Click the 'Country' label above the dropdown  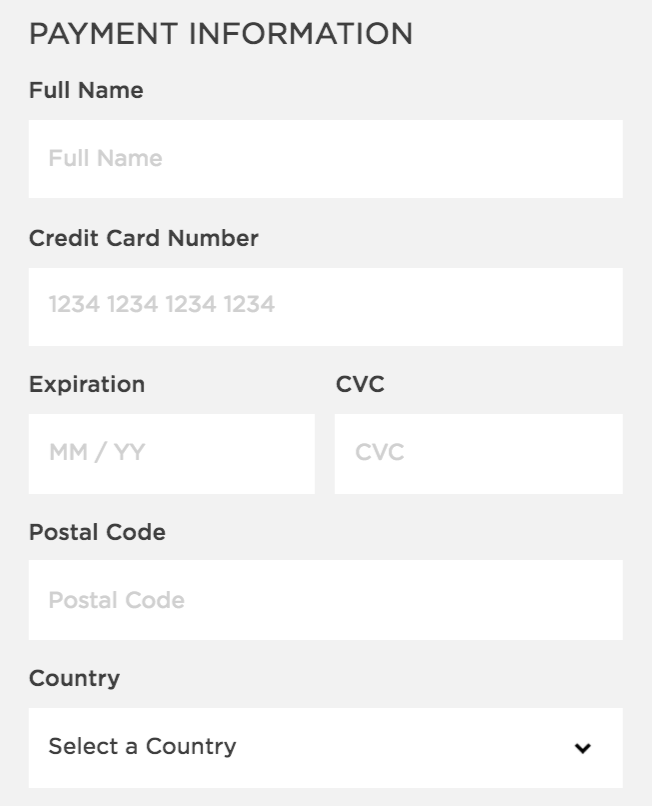pos(74,679)
